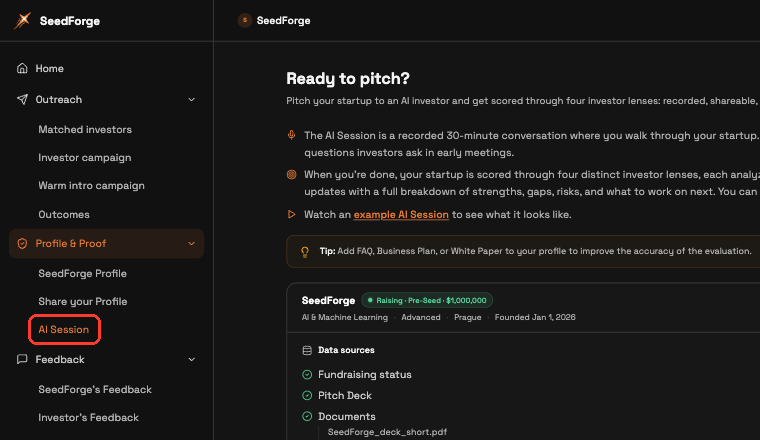Click the Profile & Proof shield icon
The image size is (760, 440).
tap(22, 243)
